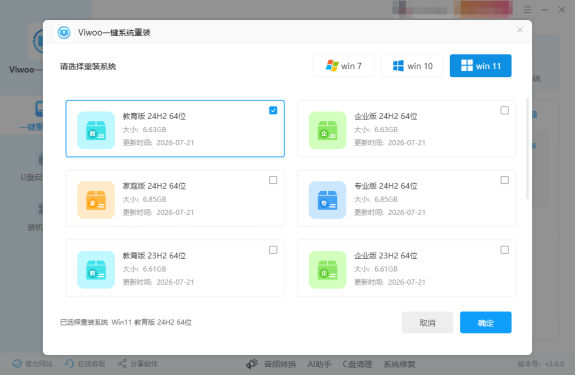Click 分享软件 in main window footer
Image resolution: width=576 pixels, height=376 pixels.
138,364
